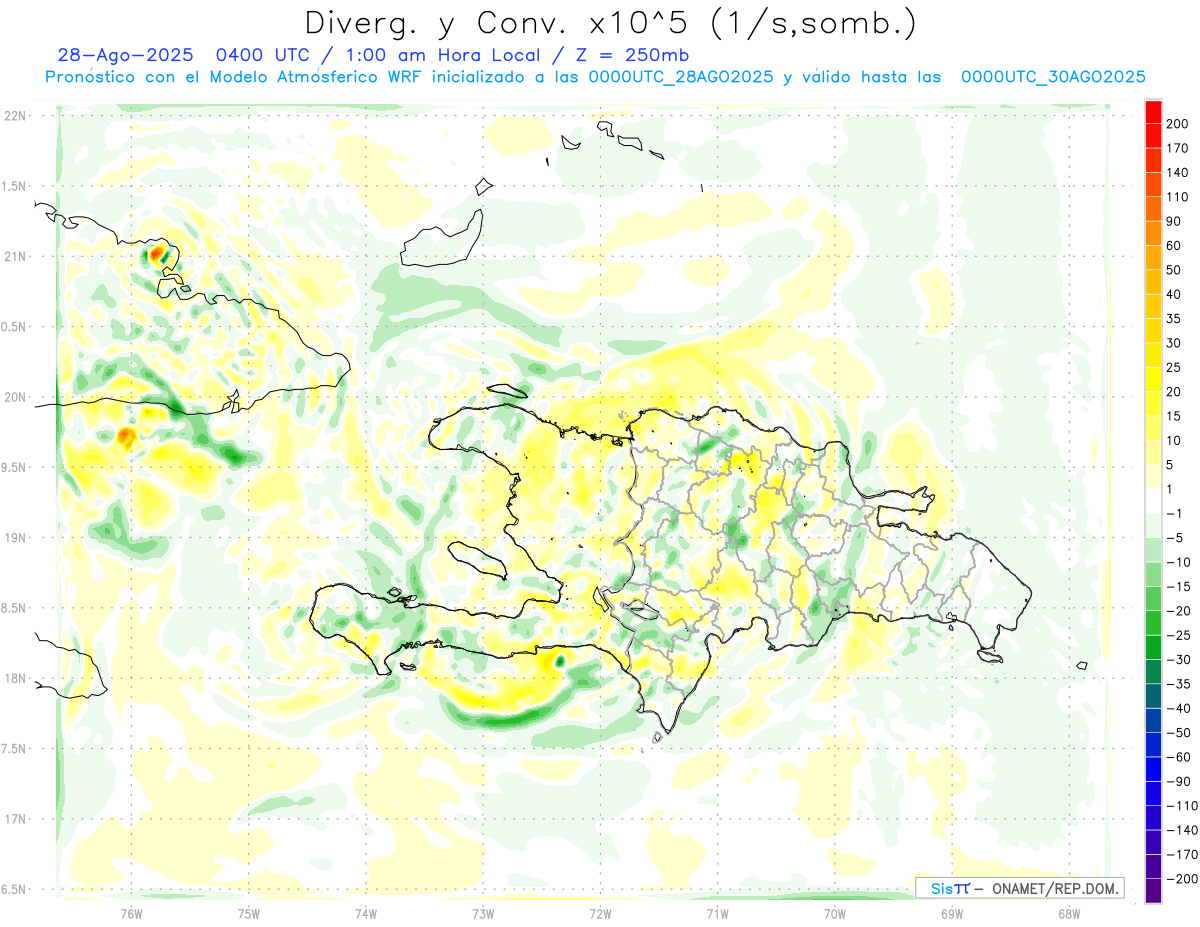
Task: Click the '-170' value on the color scale
Action: (x=1181, y=854)
